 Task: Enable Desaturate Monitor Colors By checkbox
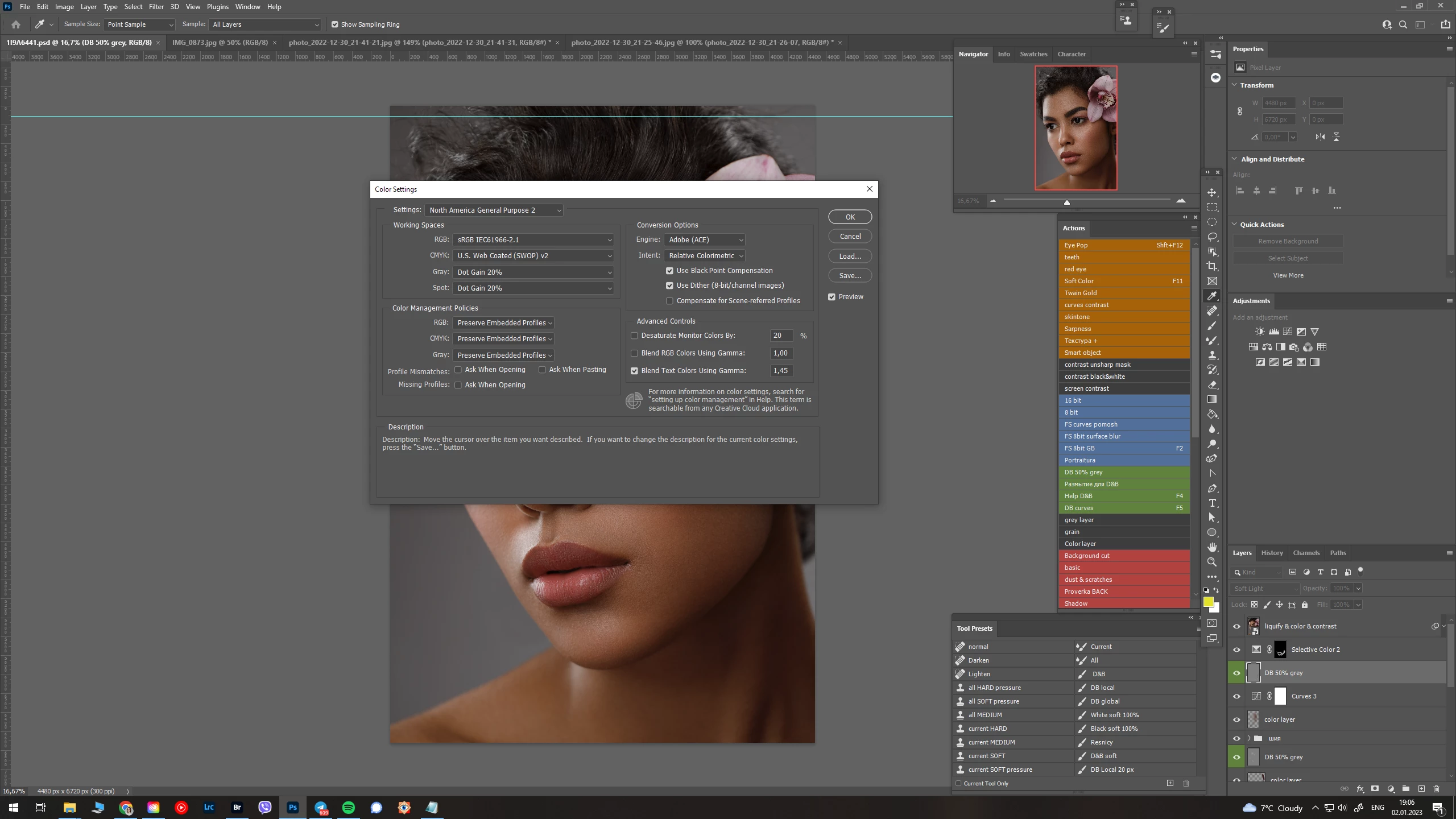[x=634, y=336]
